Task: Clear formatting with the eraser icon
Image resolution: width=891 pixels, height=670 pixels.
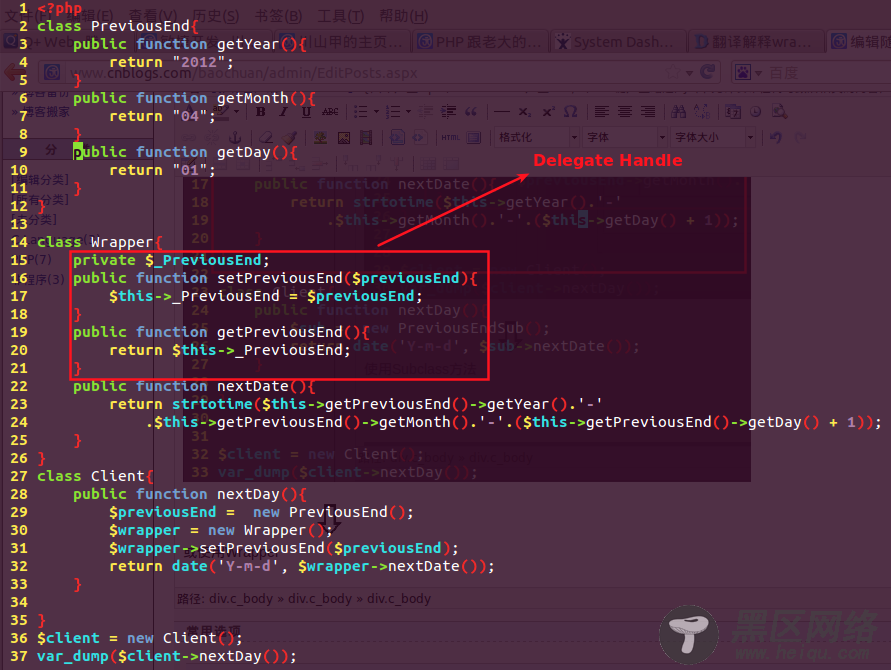Action: click(266, 138)
